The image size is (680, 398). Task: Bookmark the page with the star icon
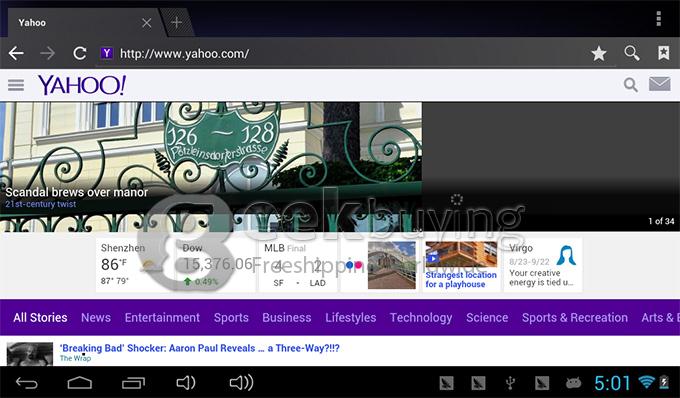pos(599,53)
